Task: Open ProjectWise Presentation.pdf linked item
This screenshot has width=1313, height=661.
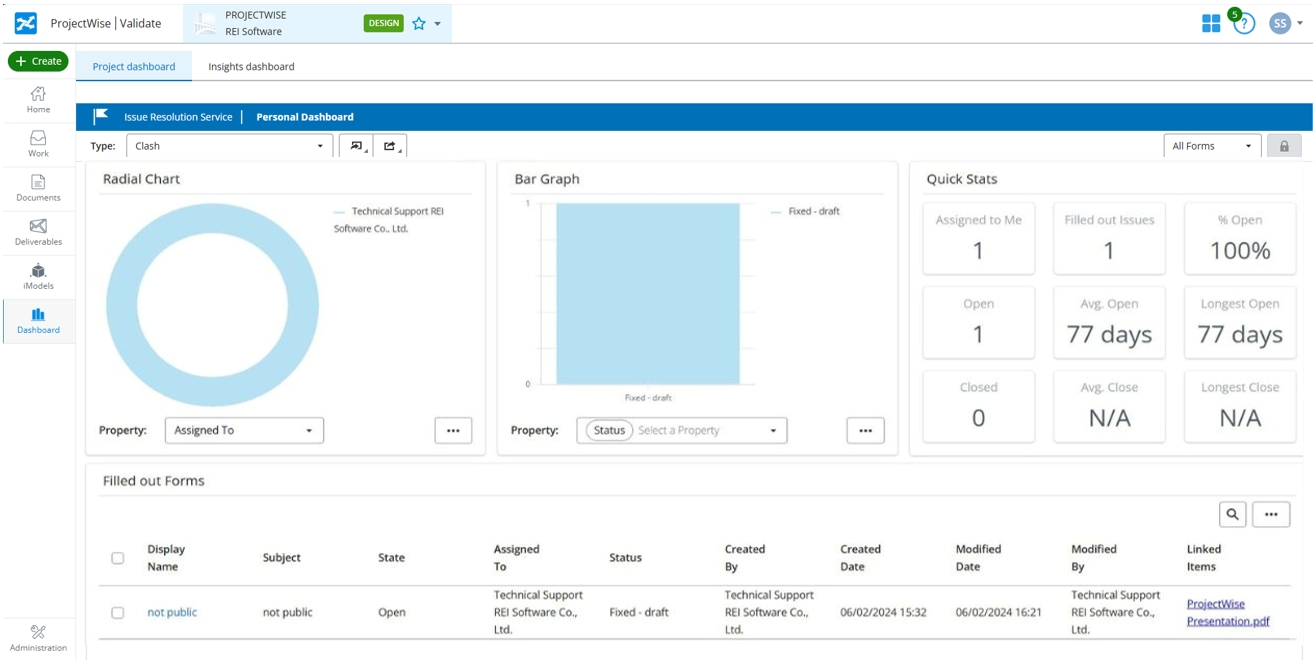Action: pos(1228,612)
